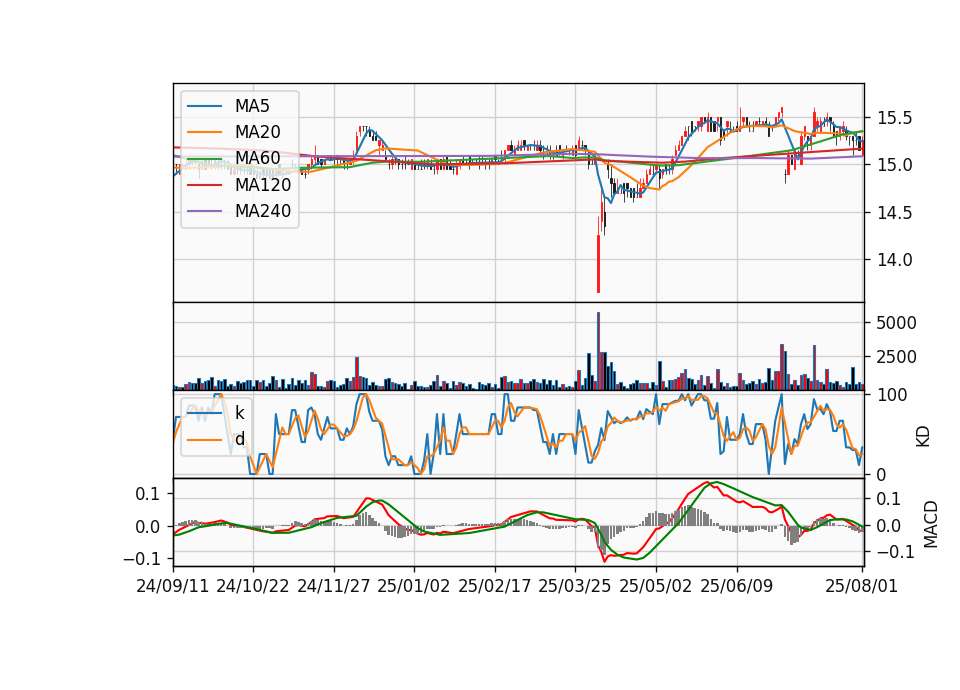Click the 2500 volume axis label
960x690 pixels.
tap(896, 357)
